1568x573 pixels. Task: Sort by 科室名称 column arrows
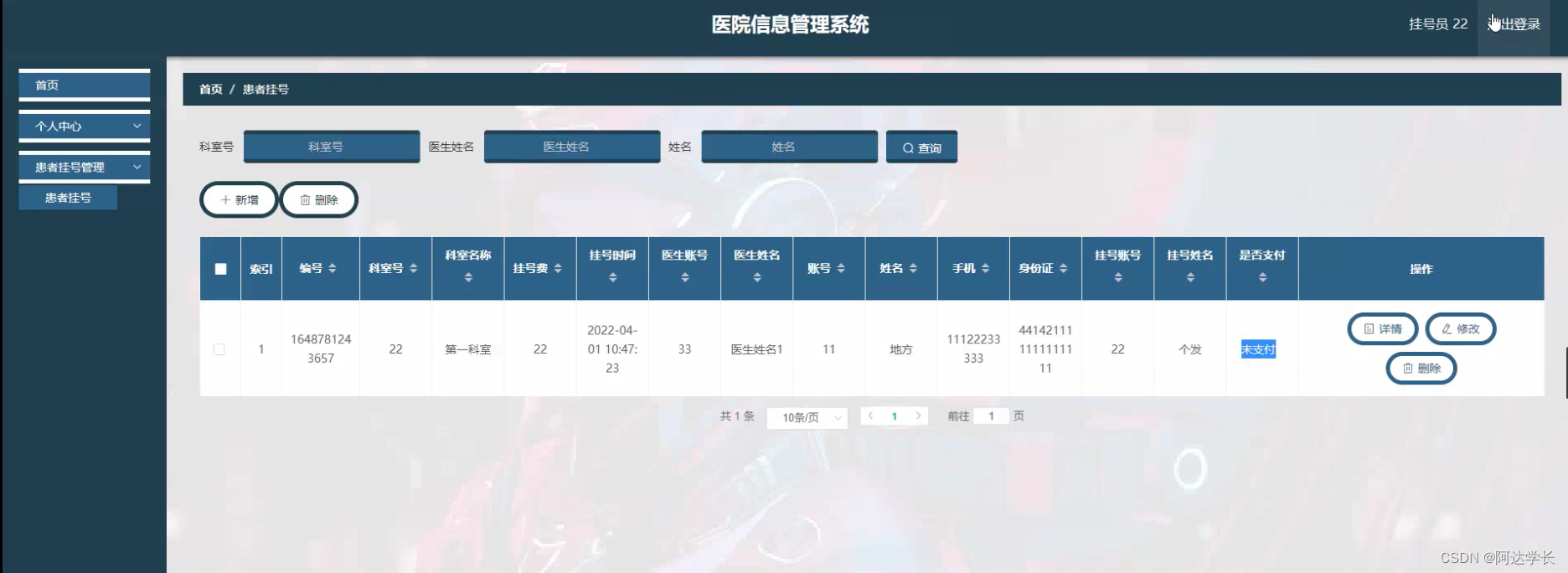(x=468, y=277)
